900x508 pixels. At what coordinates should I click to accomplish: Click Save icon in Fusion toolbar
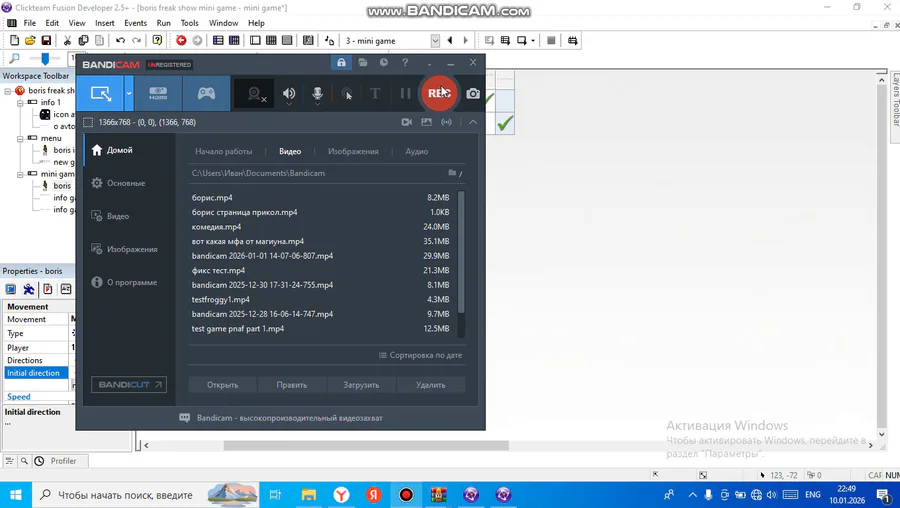(46, 40)
